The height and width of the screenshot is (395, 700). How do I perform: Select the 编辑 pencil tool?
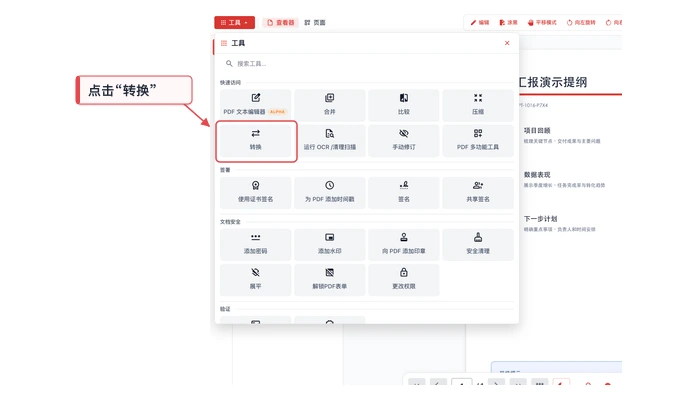point(480,22)
